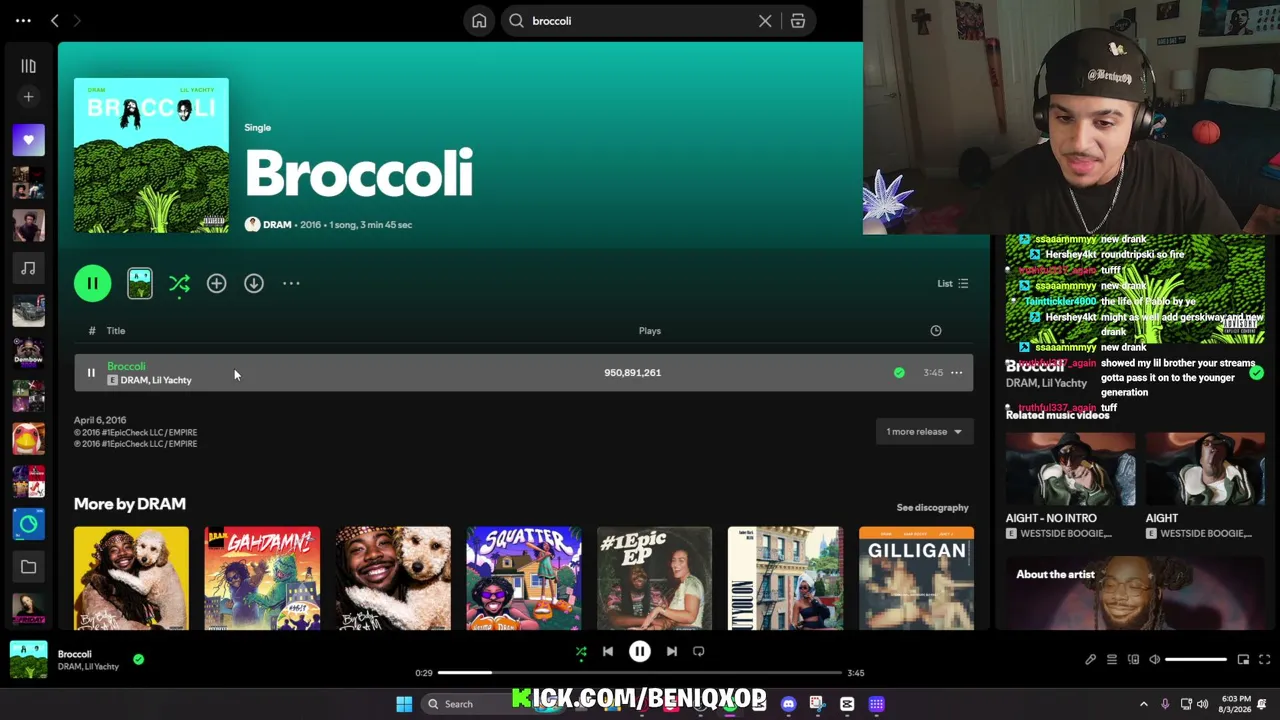Show lyrics with the microphone icon

click(x=1090, y=660)
